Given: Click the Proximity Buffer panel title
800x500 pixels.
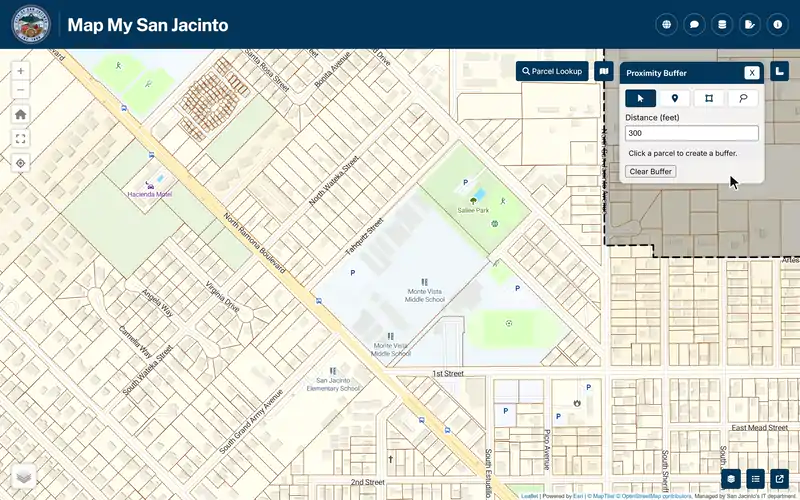Looking at the screenshot, I should coord(656,73).
